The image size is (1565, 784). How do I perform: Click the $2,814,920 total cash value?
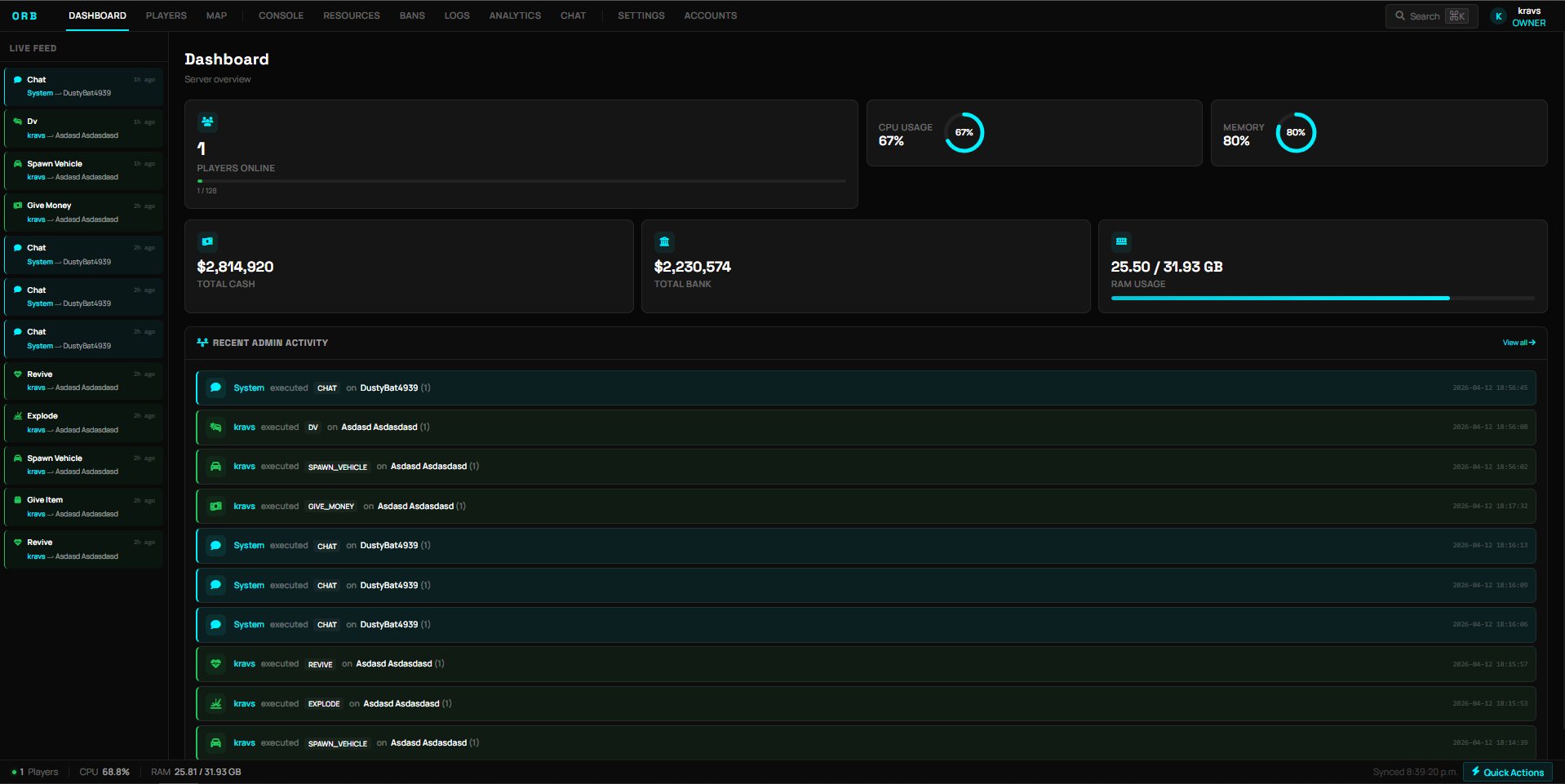[x=235, y=267]
